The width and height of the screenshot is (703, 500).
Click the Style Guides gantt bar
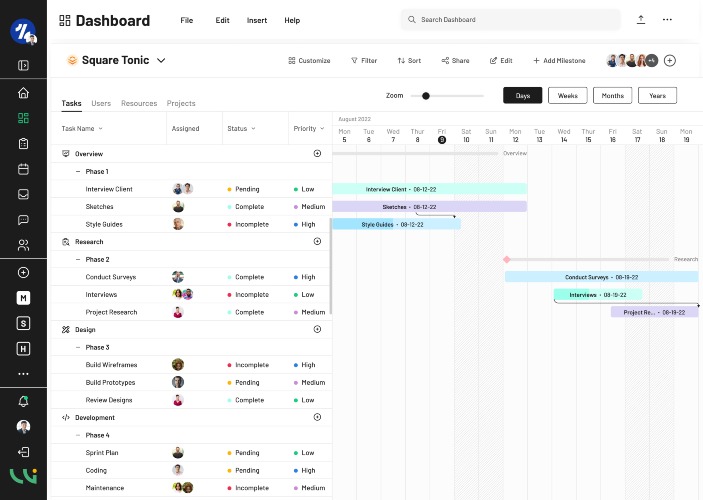pos(396,224)
